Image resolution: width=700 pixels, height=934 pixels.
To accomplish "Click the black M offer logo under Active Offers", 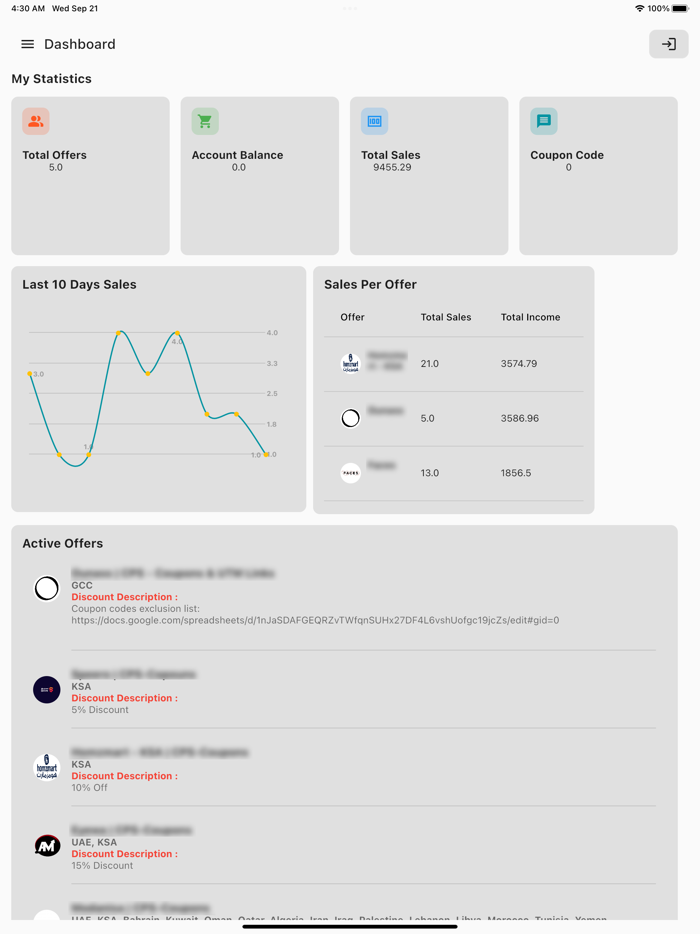I will (47, 845).
